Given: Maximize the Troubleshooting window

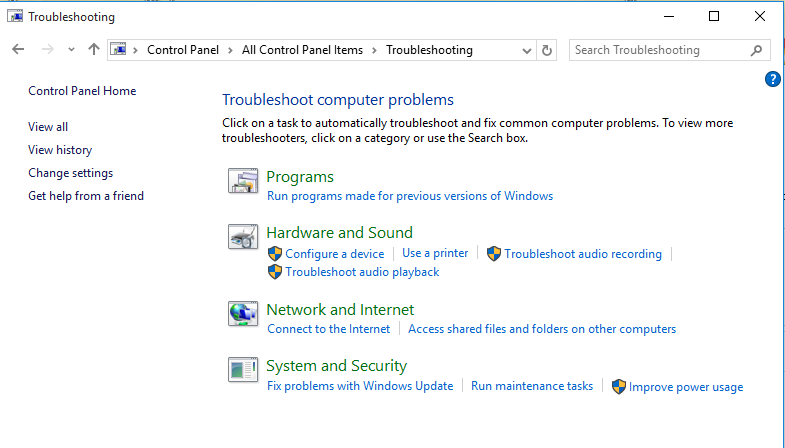Looking at the screenshot, I should (714, 17).
